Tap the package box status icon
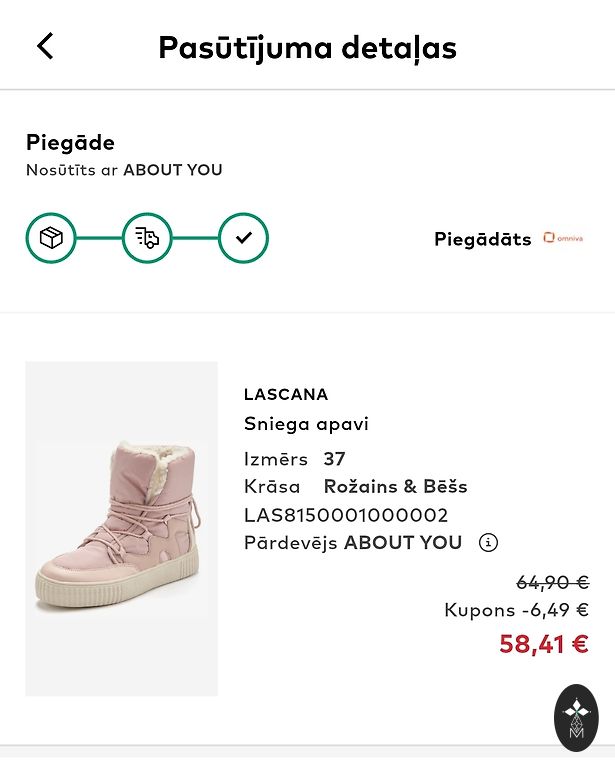 coord(51,238)
